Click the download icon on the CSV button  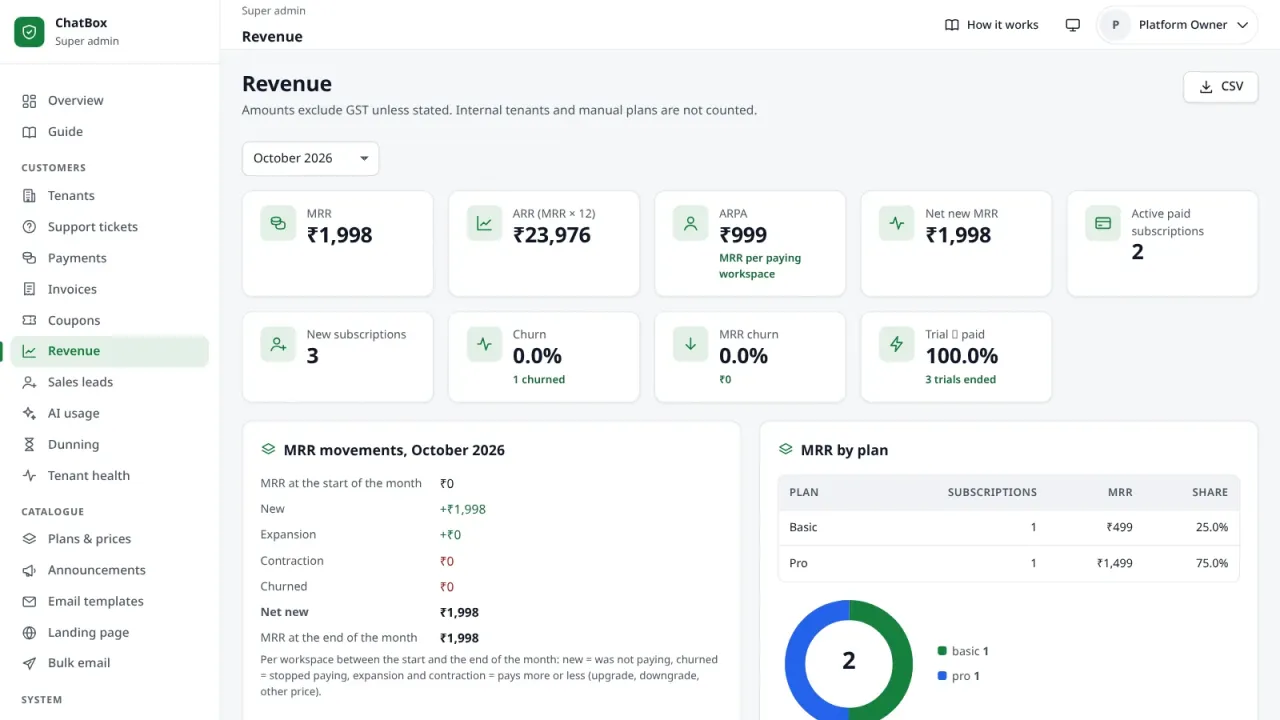click(x=1205, y=87)
